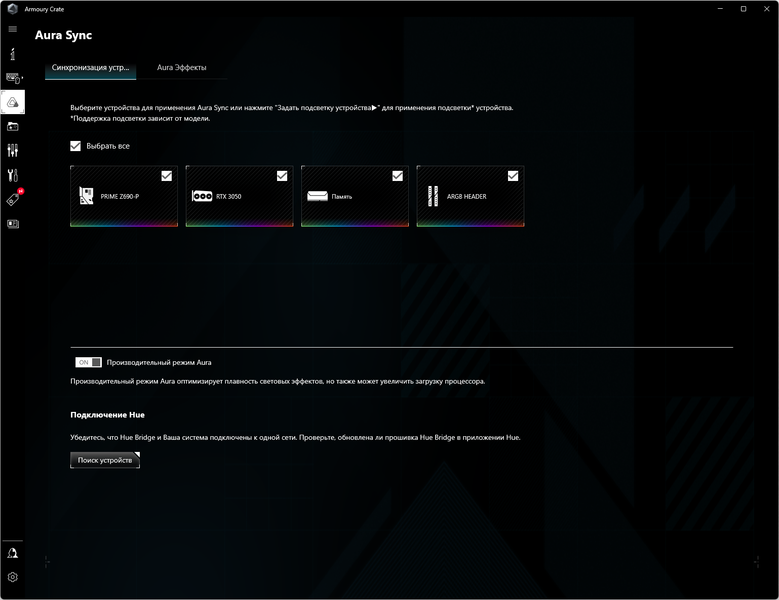
Task: Click the 'ARGB HEADER' label
Action: pos(467,197)
